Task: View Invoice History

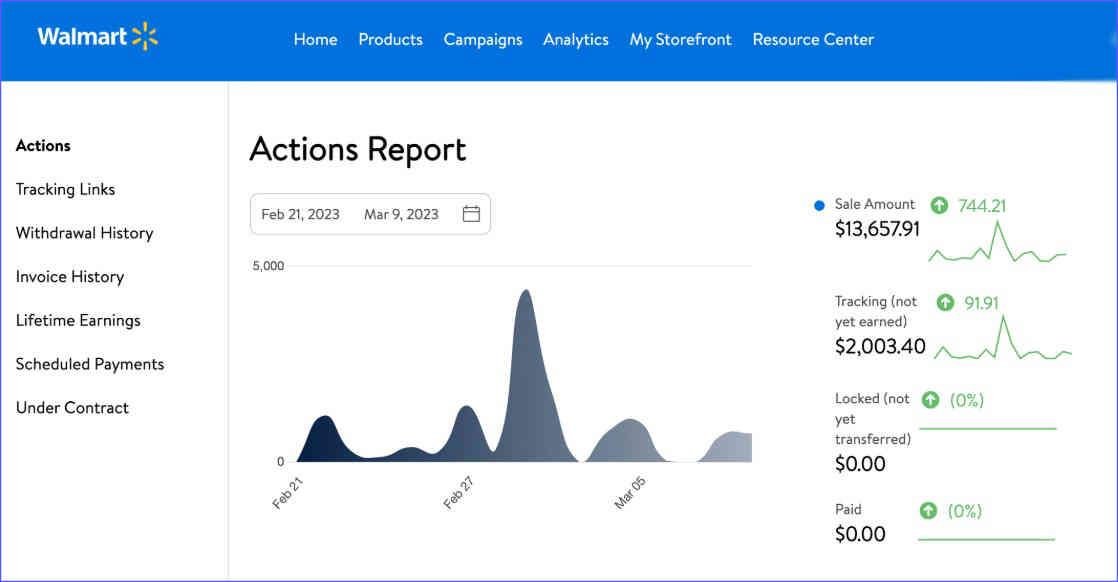Action: click(70, 276)
